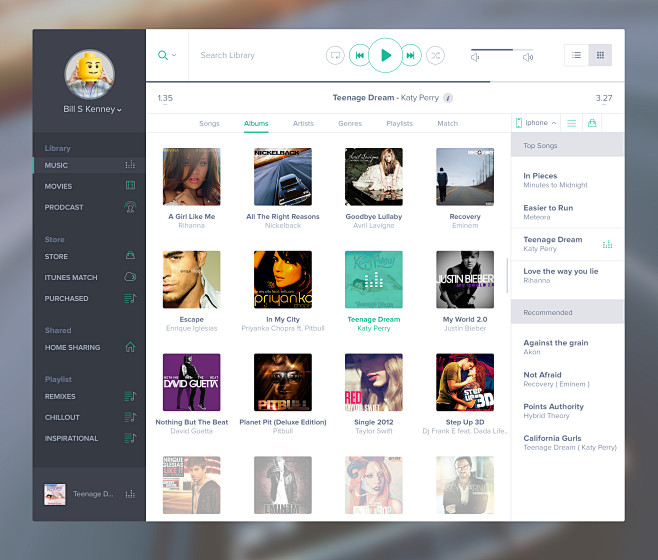Image resolution: width=658 pixels, height=560 pixels.
Task: Click the equalizer icon beside MUSIC
Action: pos(130,164)
